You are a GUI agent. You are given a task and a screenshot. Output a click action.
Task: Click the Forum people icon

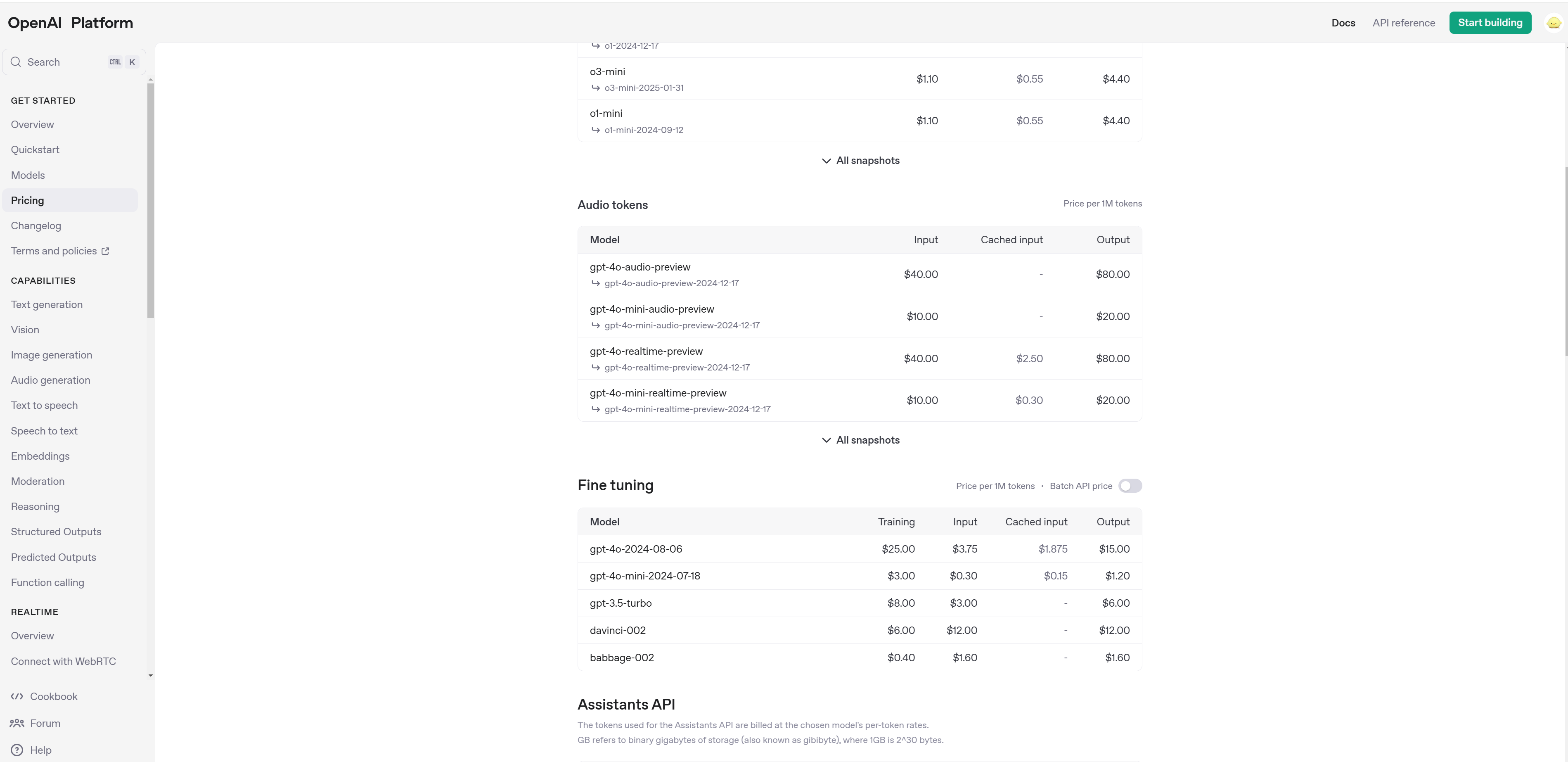(17, 723)
